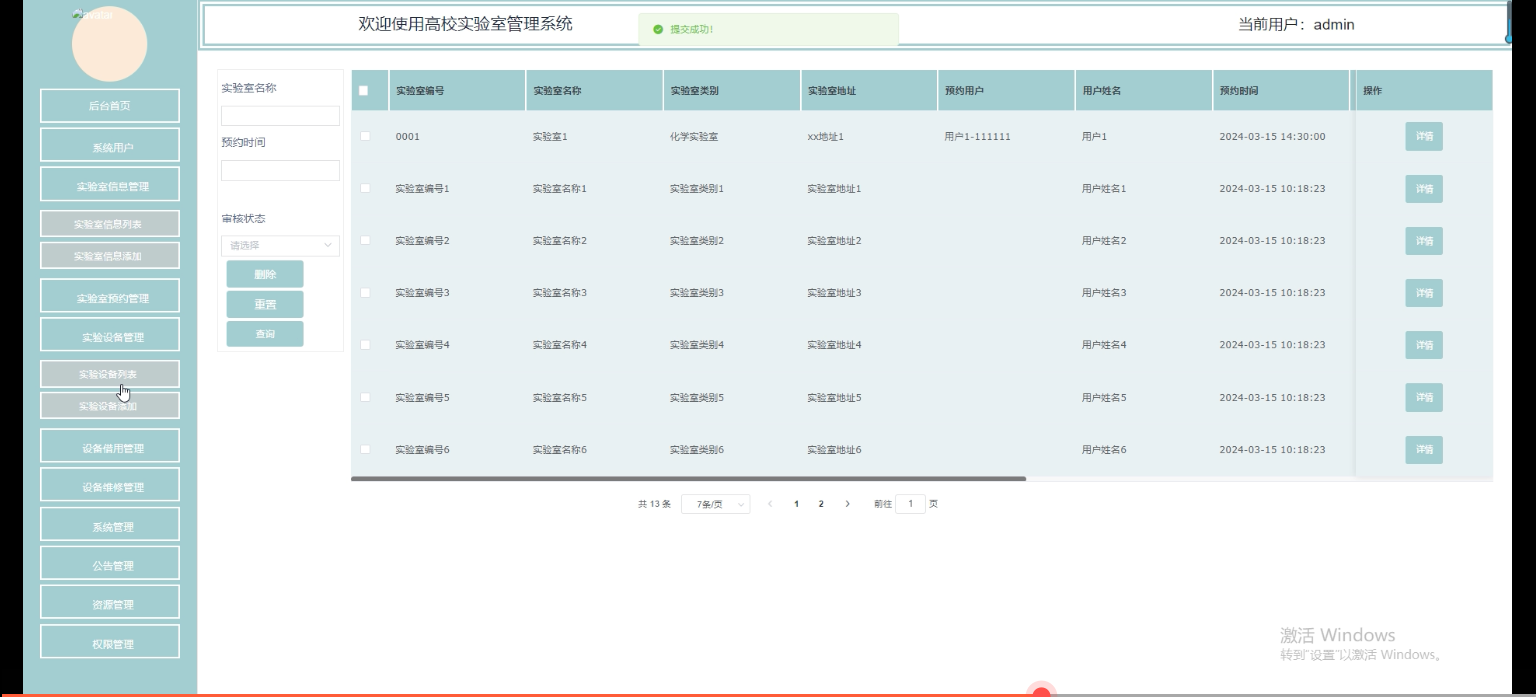Click the round user avatar image
The height and width of the screenshot is (697, 1536).
[x=110, y=44]
